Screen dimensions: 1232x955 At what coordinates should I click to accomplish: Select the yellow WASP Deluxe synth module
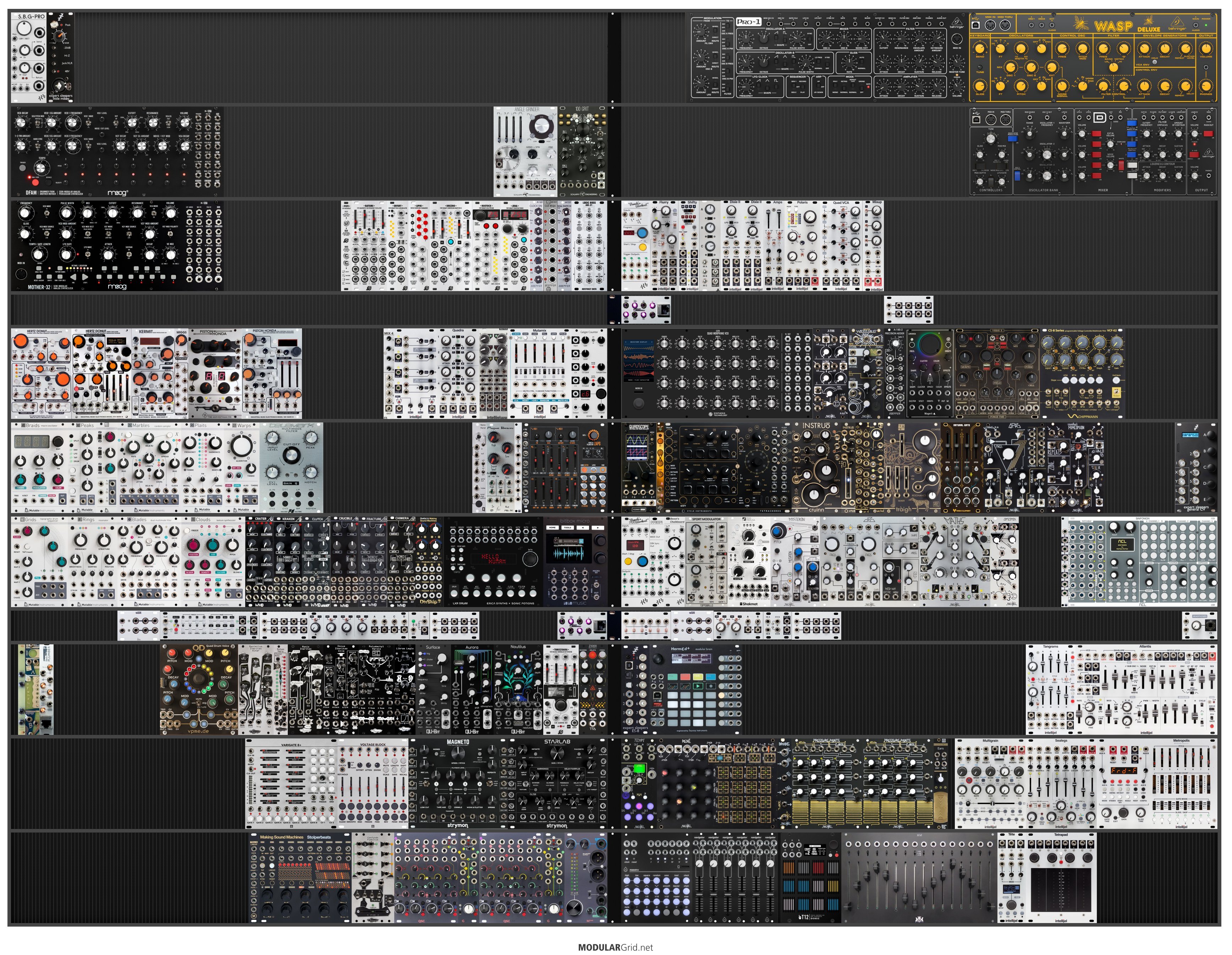[1093, 57]
